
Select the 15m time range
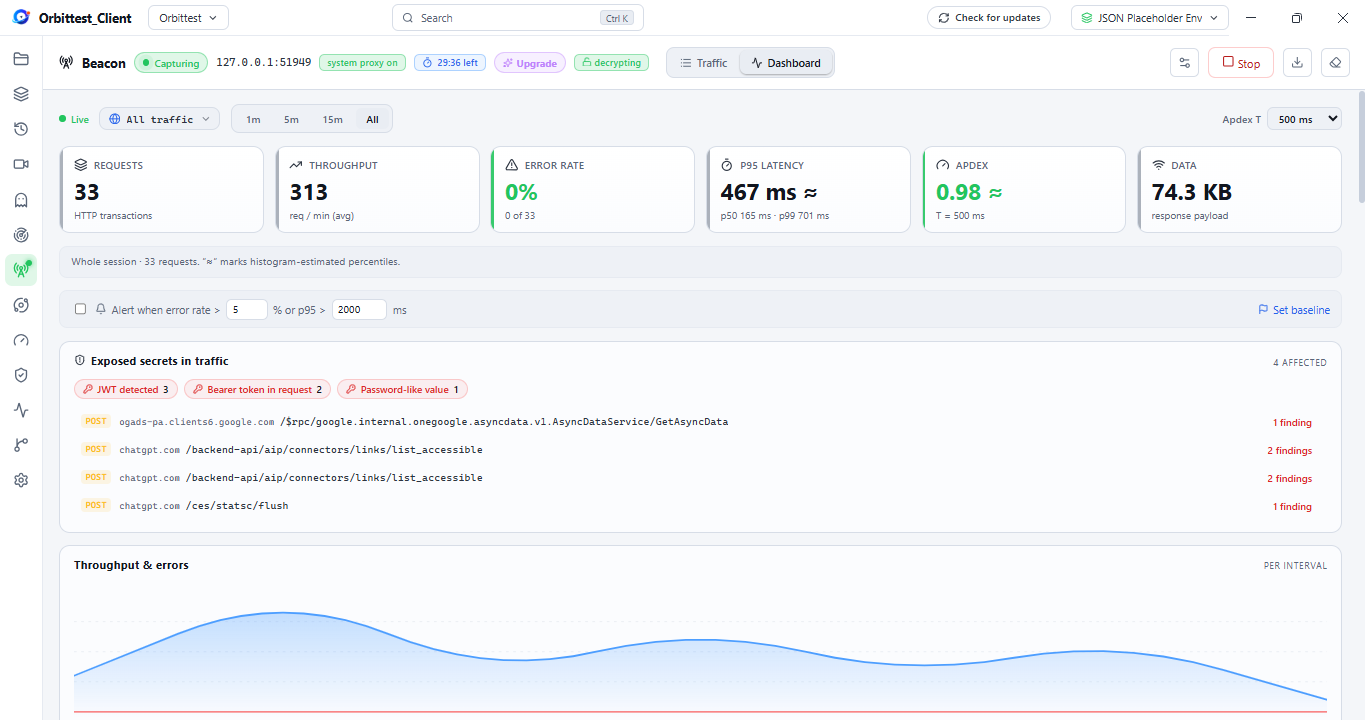[x=332, y=119]
